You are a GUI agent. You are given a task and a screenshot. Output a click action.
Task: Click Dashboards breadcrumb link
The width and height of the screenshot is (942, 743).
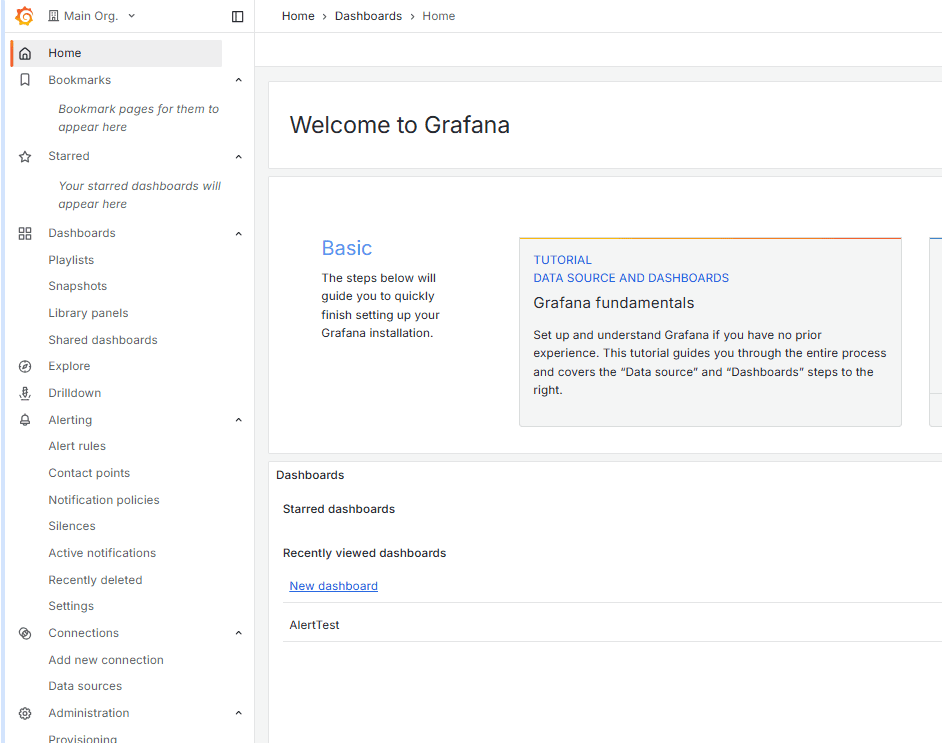pos(368,16)
